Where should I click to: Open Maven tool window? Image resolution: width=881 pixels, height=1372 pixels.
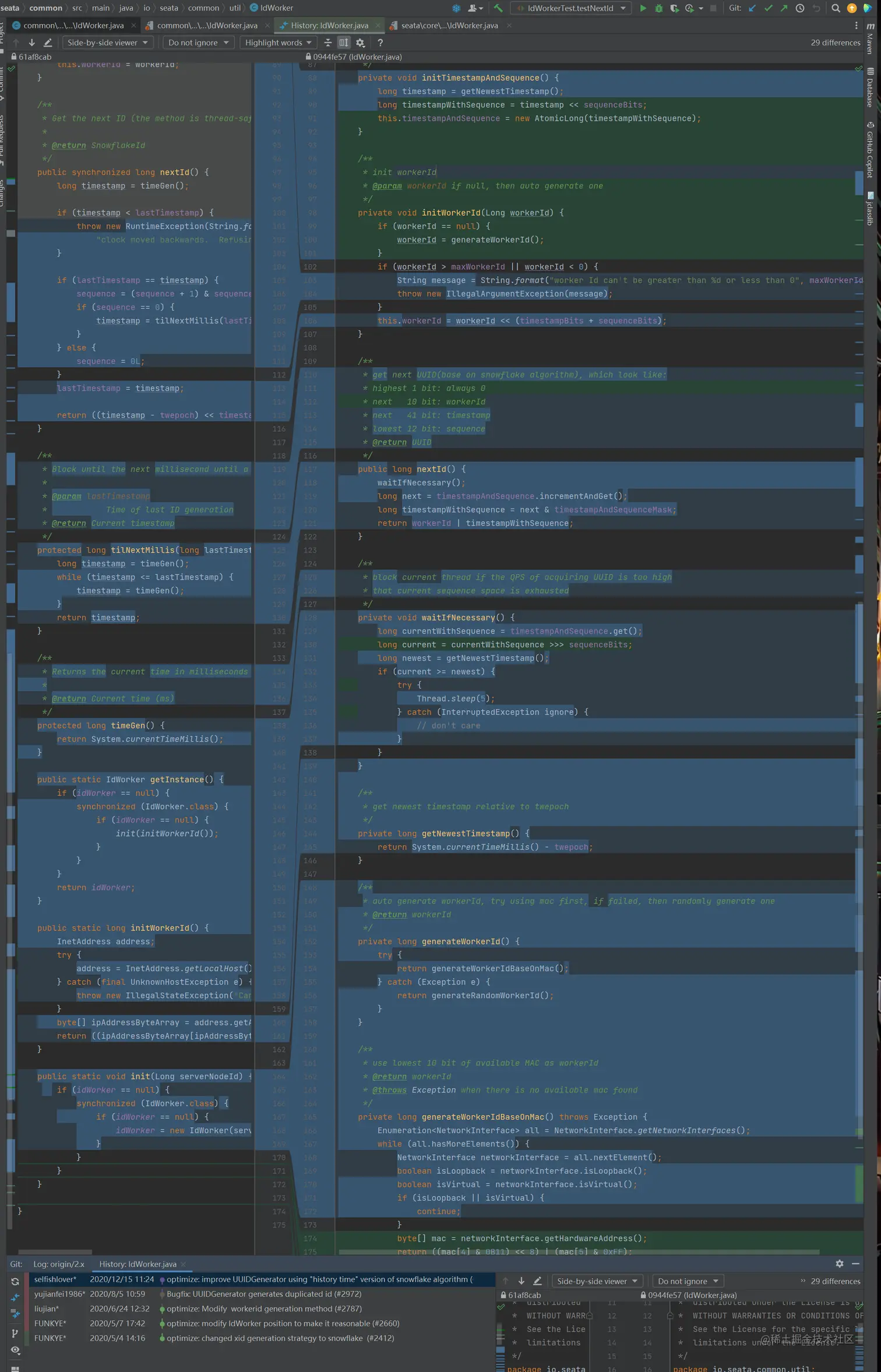[x=870, y=40]
